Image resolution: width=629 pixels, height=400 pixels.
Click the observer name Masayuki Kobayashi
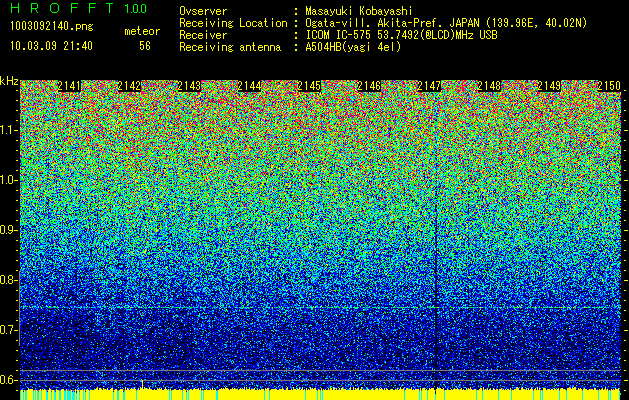click(359, 11)
